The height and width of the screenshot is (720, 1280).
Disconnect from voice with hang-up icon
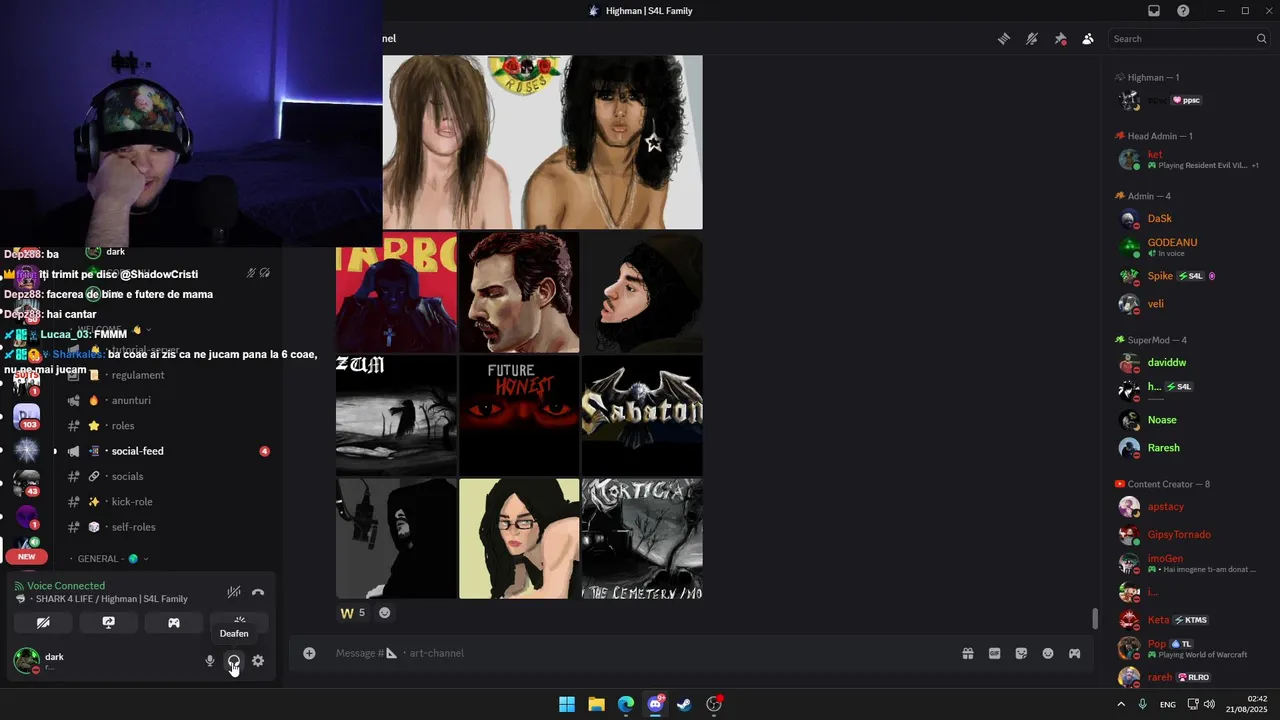tap(258, 592)
